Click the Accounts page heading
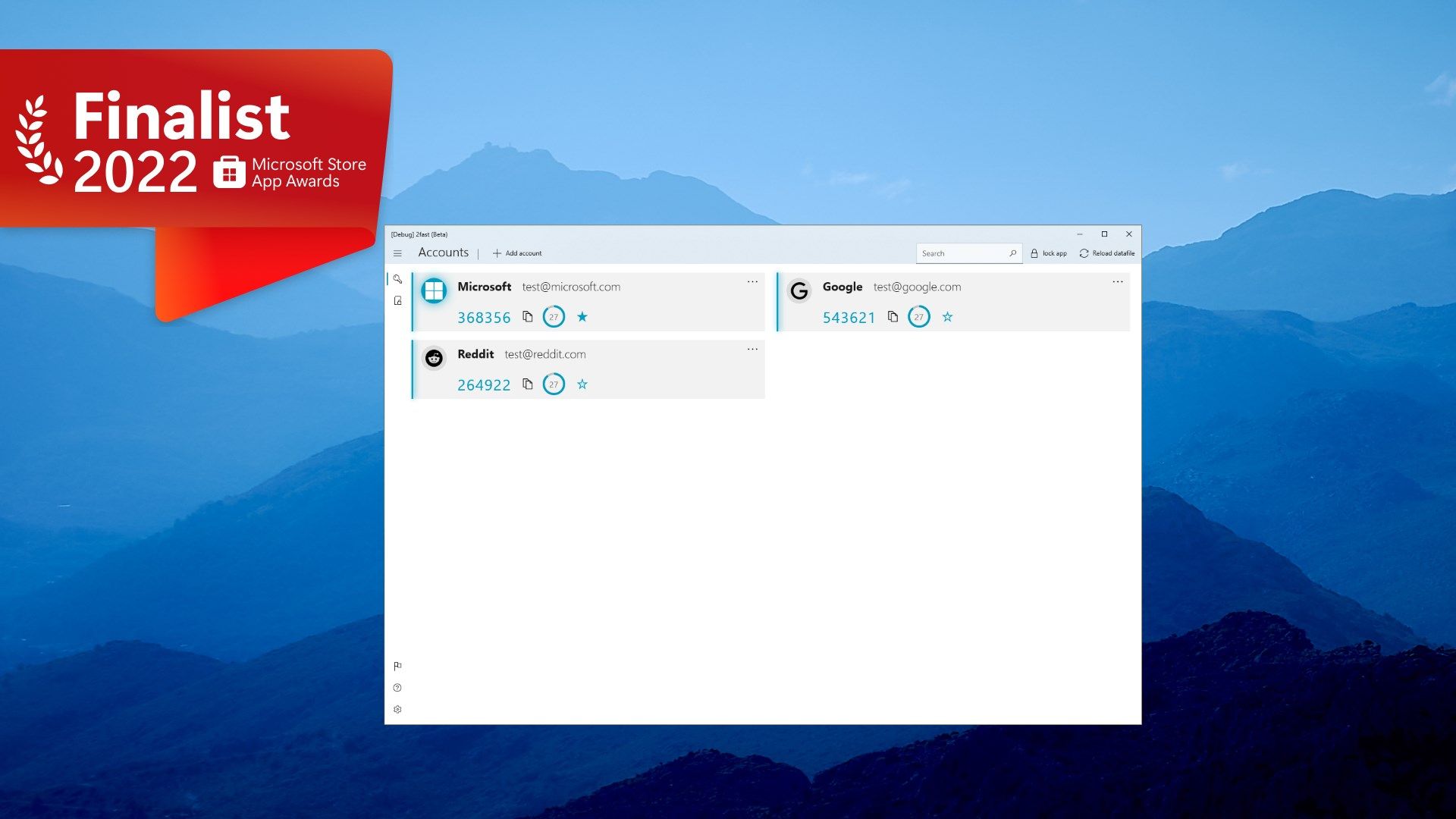Image resolution: width=1456 pixels, height=819 pixels. click(444, 253)
